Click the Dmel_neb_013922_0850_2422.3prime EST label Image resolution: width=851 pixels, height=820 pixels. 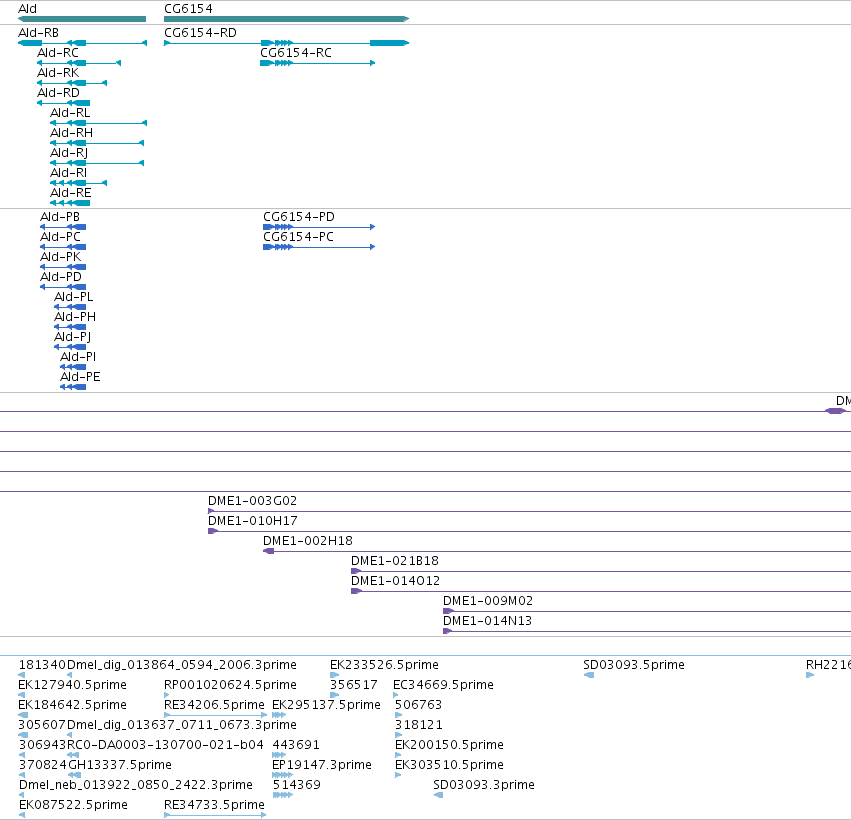click(x=136, y=785)
